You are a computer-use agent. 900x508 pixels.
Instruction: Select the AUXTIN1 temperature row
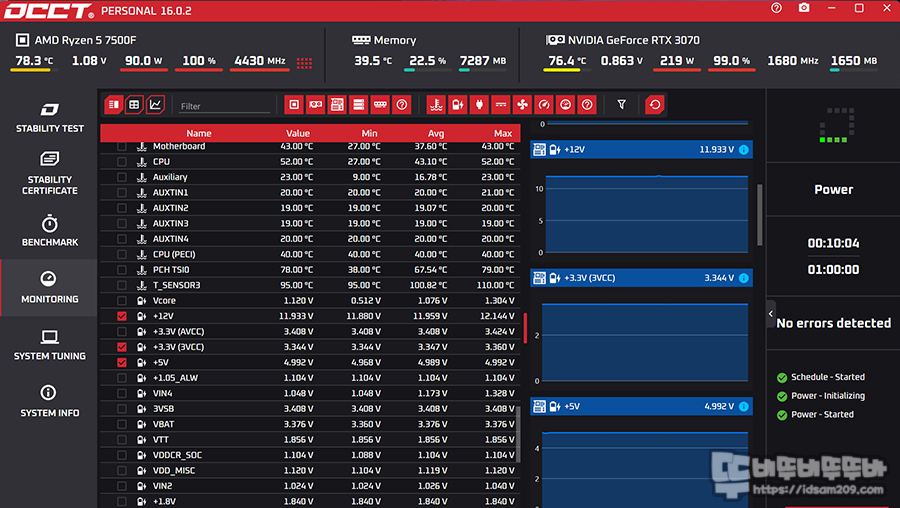311,193
